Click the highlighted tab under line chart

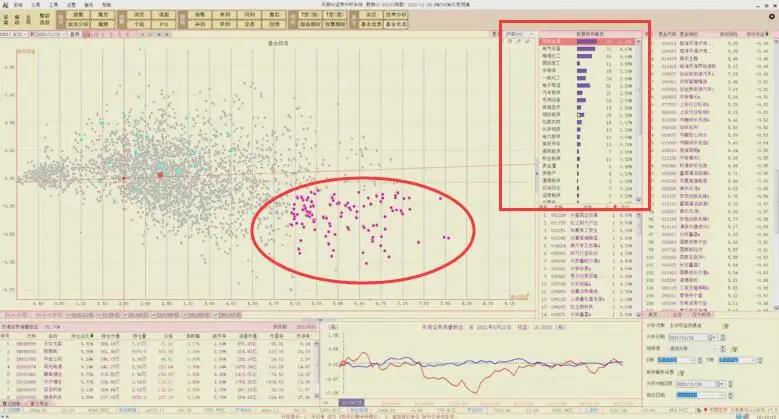(x=351, y=403)
